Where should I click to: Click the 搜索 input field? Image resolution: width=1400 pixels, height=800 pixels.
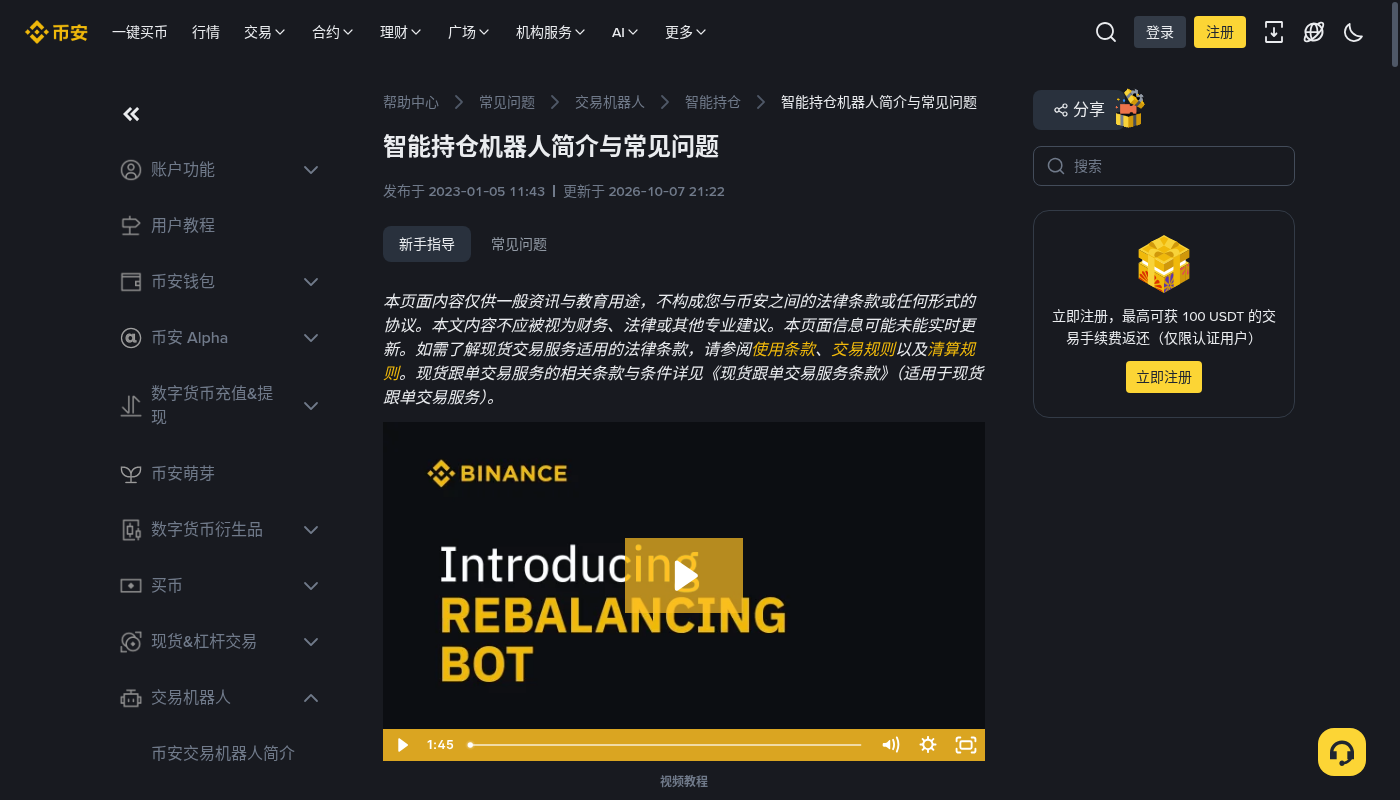pos(1164,166)
